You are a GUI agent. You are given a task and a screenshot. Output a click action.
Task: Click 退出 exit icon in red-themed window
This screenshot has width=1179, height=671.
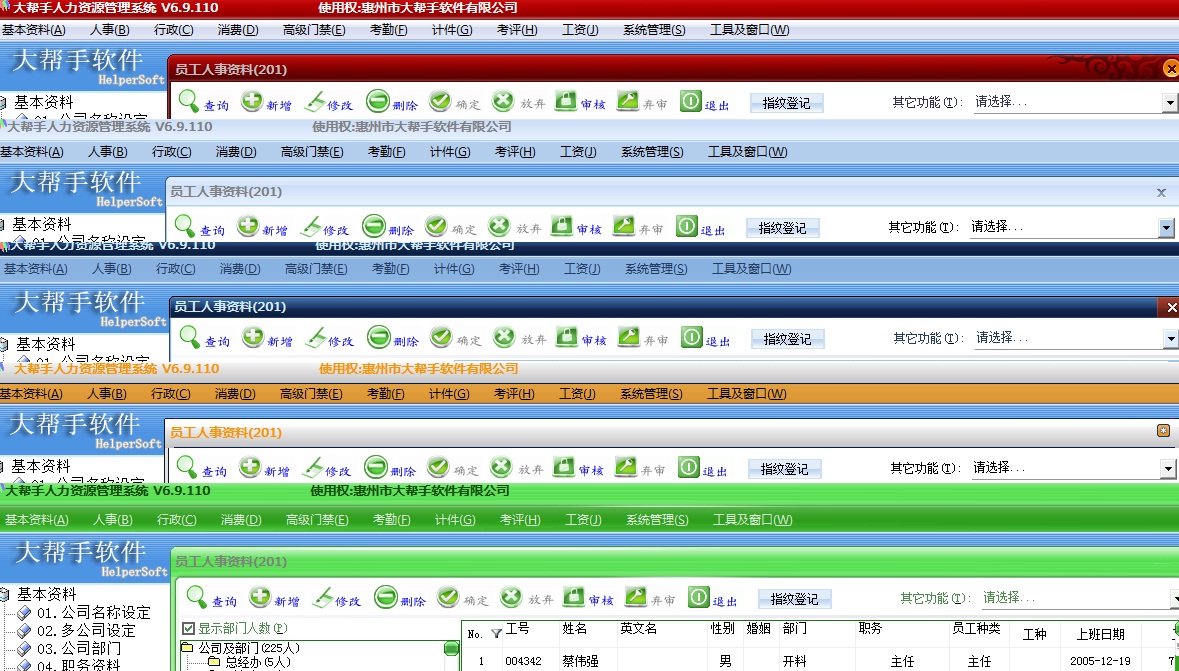[x=691, y=101]
